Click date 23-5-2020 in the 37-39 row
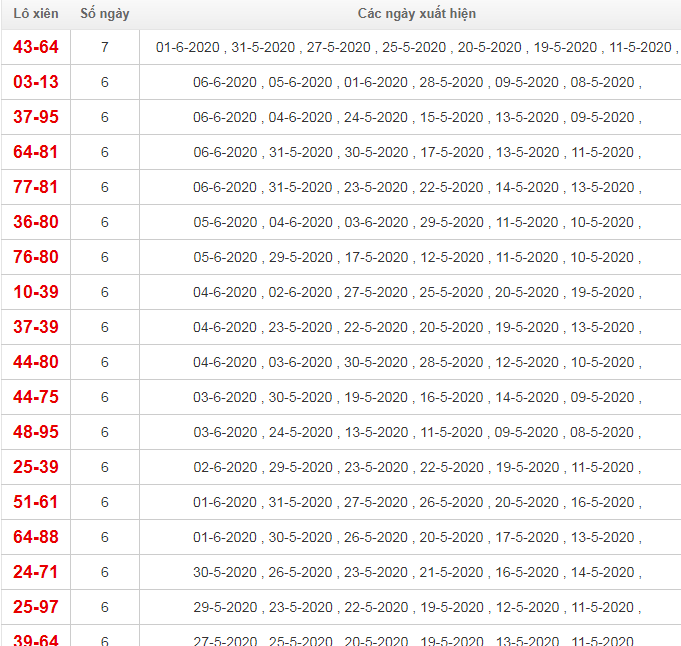Image resolution: width=681 pixels, height=646 pixels. point(301,327)
